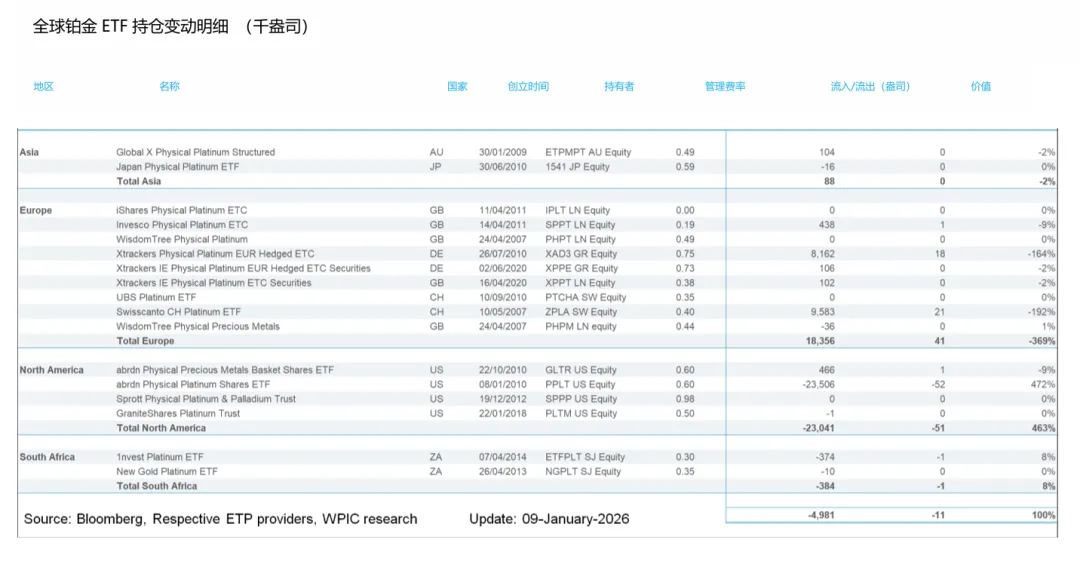Click the value percentage -369%
Image resolution: width=1080 pixels, height=570 pixels.
(1041, 341)
